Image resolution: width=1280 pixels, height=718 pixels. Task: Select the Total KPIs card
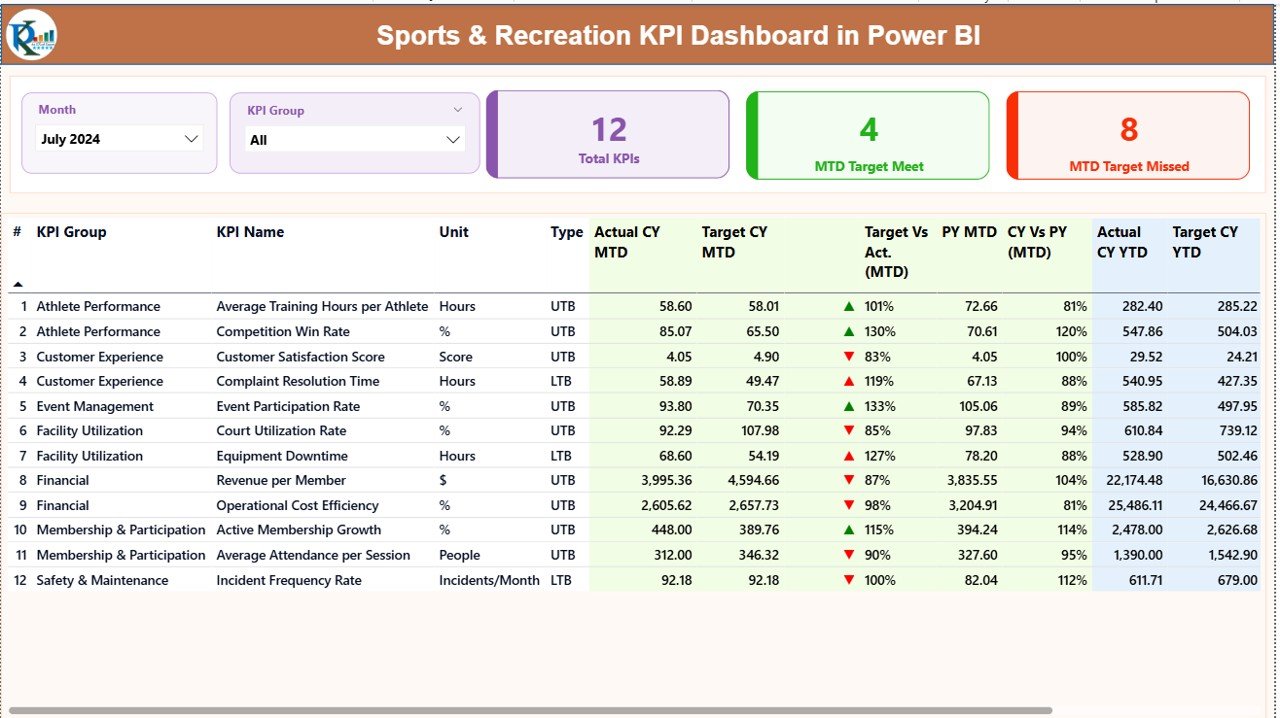tap(608, 135)
